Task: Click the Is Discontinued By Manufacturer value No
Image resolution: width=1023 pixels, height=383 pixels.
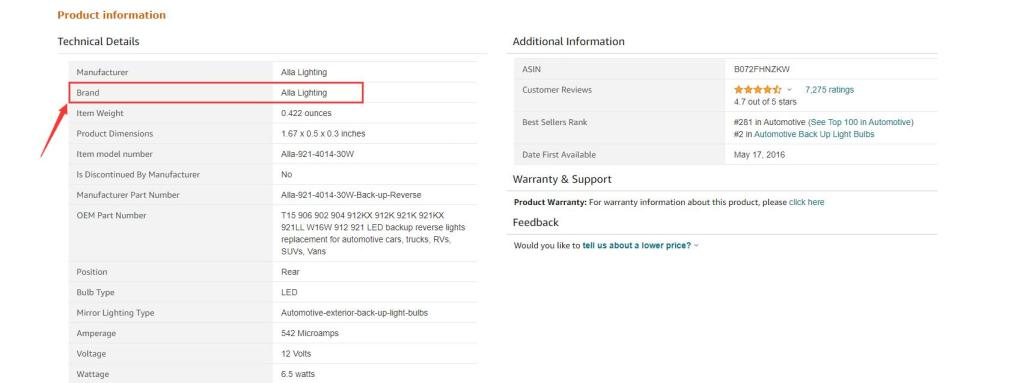Action: tap(286, 174)
